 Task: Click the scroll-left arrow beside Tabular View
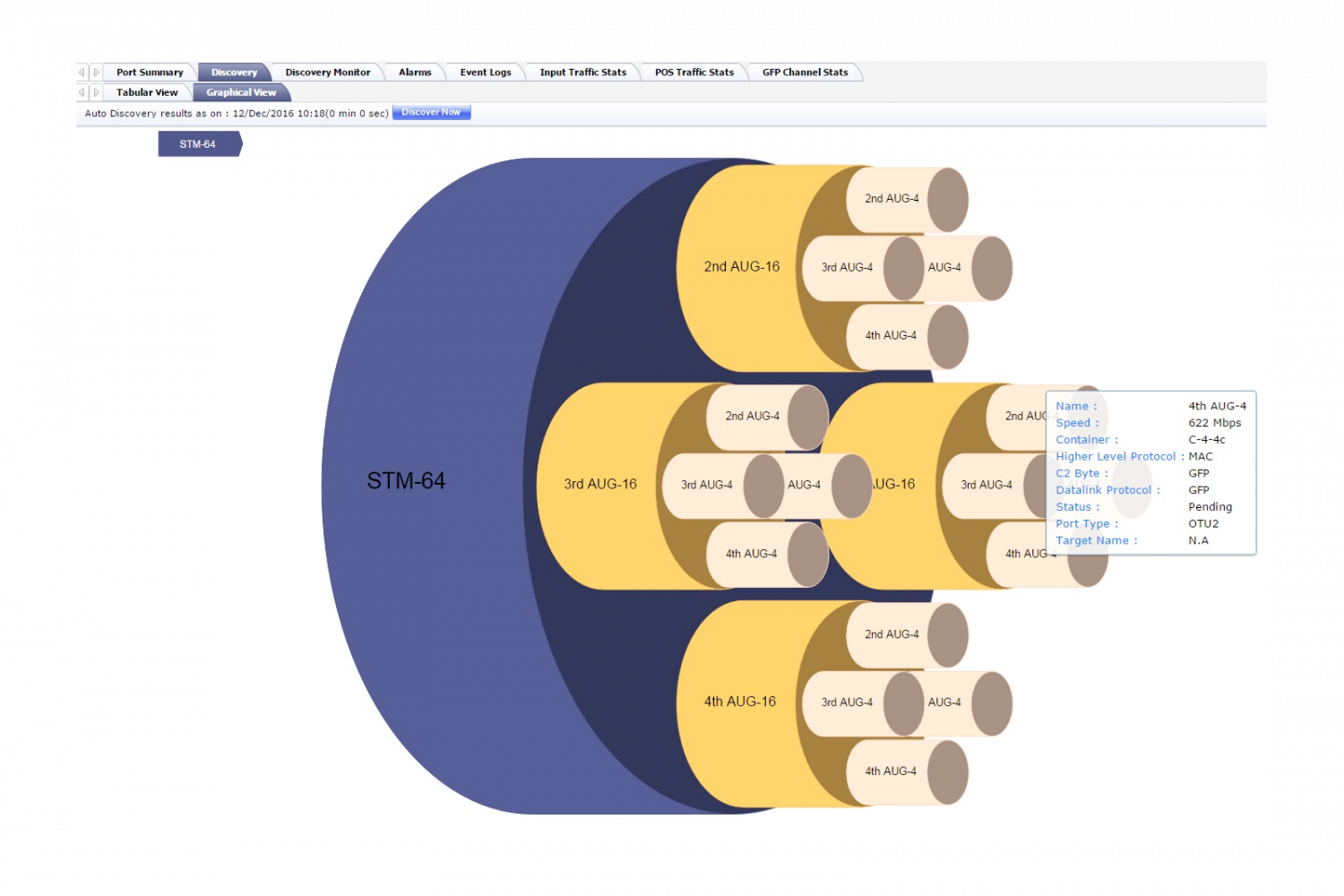pyautogui.click(x=82, y=92)
